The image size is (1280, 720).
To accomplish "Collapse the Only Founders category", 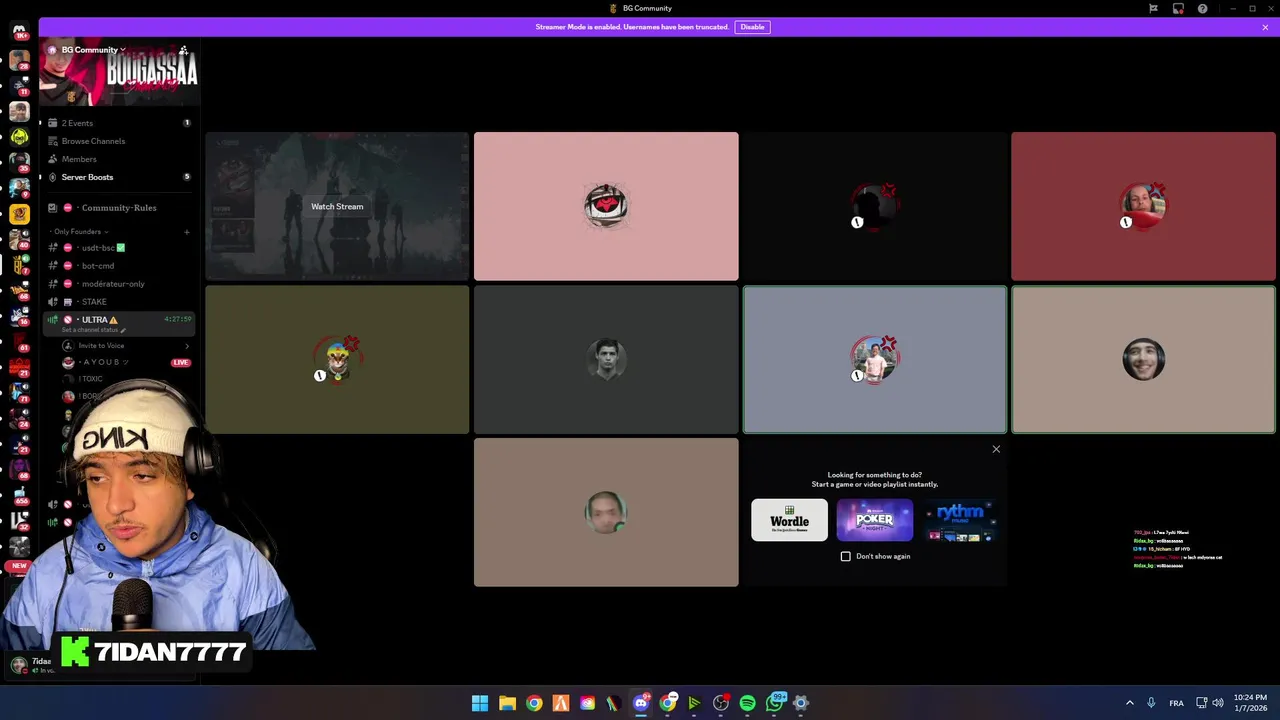I will (x=80, y=232).
